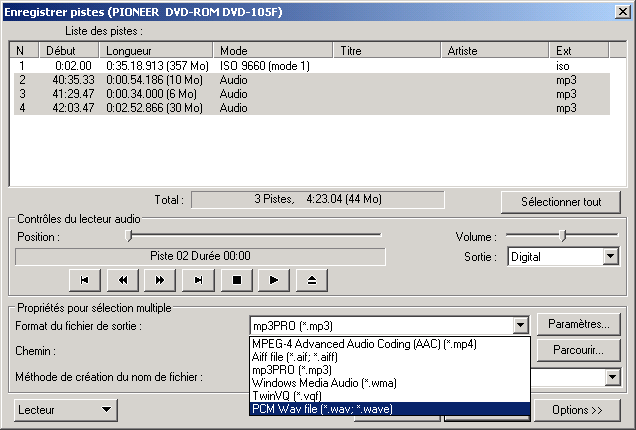Click the previous track button
This screenshot has height=430, width=636.
pos(85,280)
